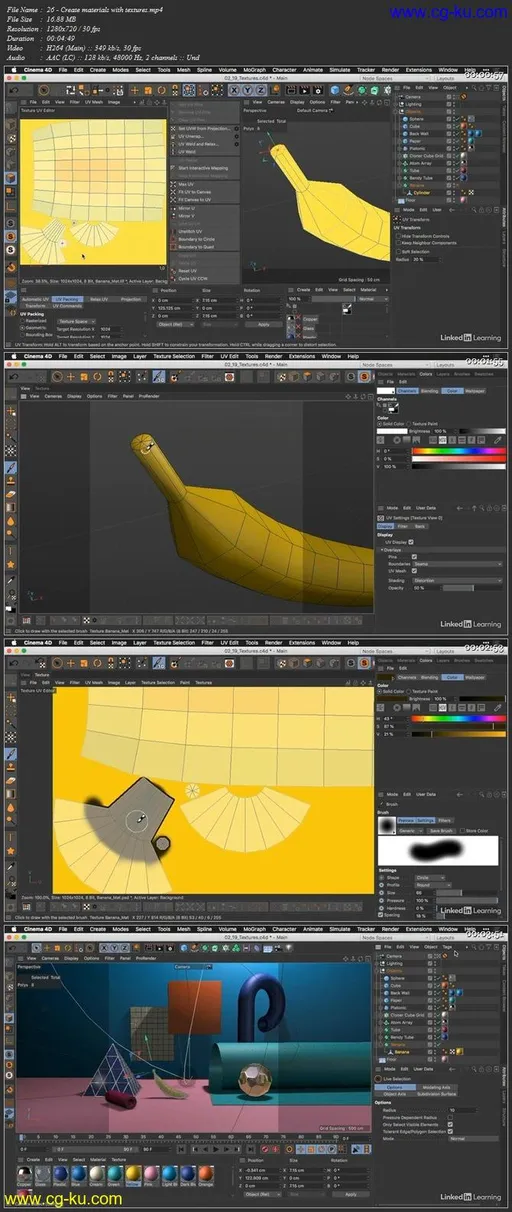This screenshot has height=1212, width=512.
Task: Open brush Profile dropdown showing Round
Action: click(433, 885)
